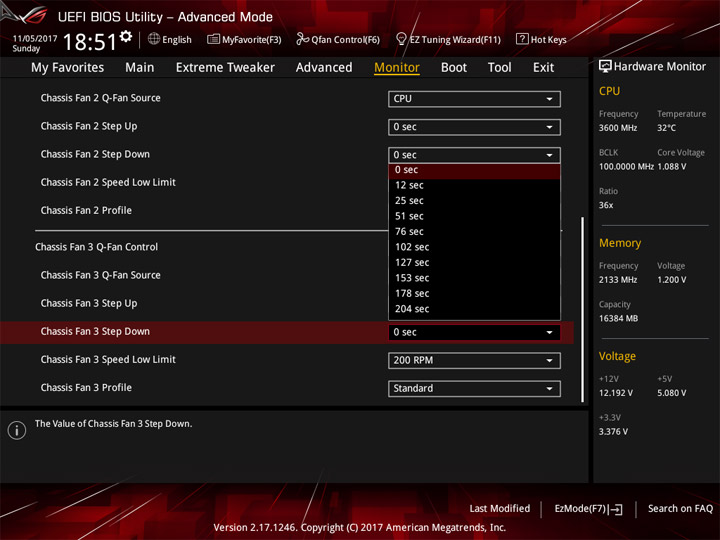Click the MyFavorite list icon
The width and height of the screenshot is (720, 540).
coord(213,39)
